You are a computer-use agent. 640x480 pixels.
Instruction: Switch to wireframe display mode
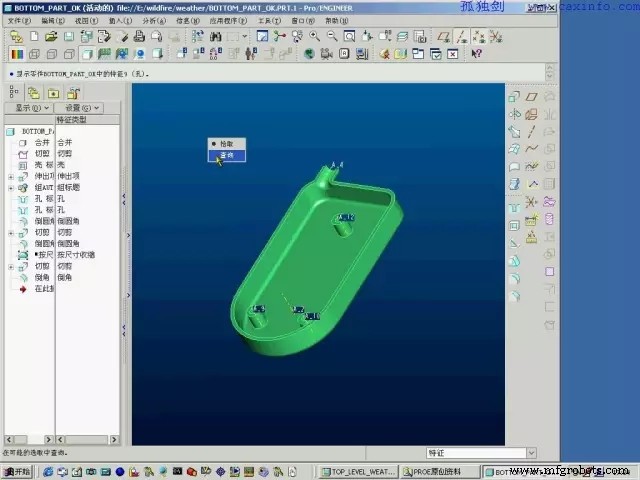coord(34,54)
